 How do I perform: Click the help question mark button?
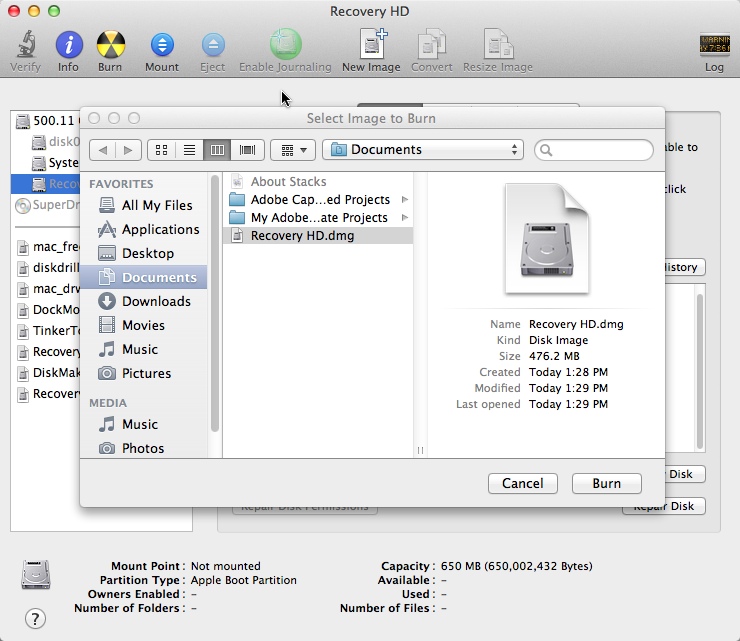(x=35, y=618)
